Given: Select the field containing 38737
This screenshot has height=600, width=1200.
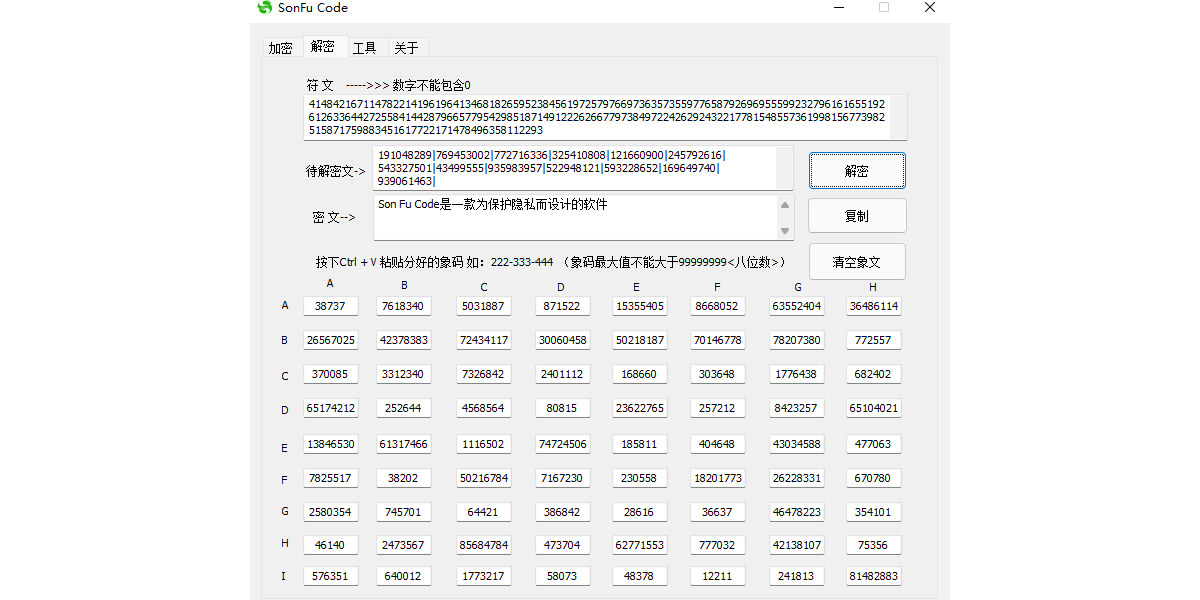Looking at the screenshot, I should (x=330, y=306).
